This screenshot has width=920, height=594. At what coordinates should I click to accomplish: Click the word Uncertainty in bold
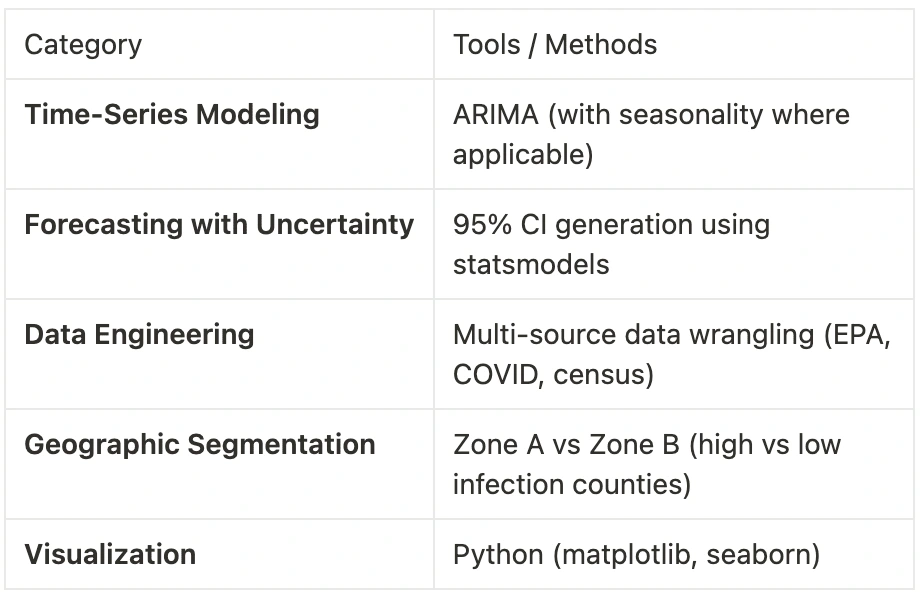tap(334, 224)
